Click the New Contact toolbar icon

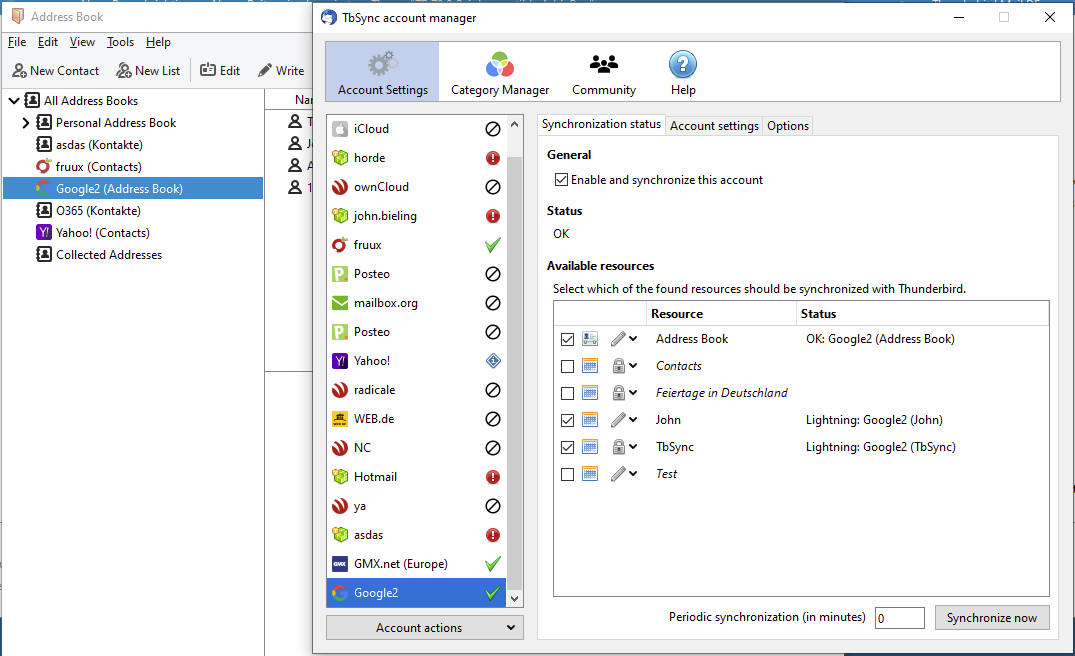[x=20, y=71]
